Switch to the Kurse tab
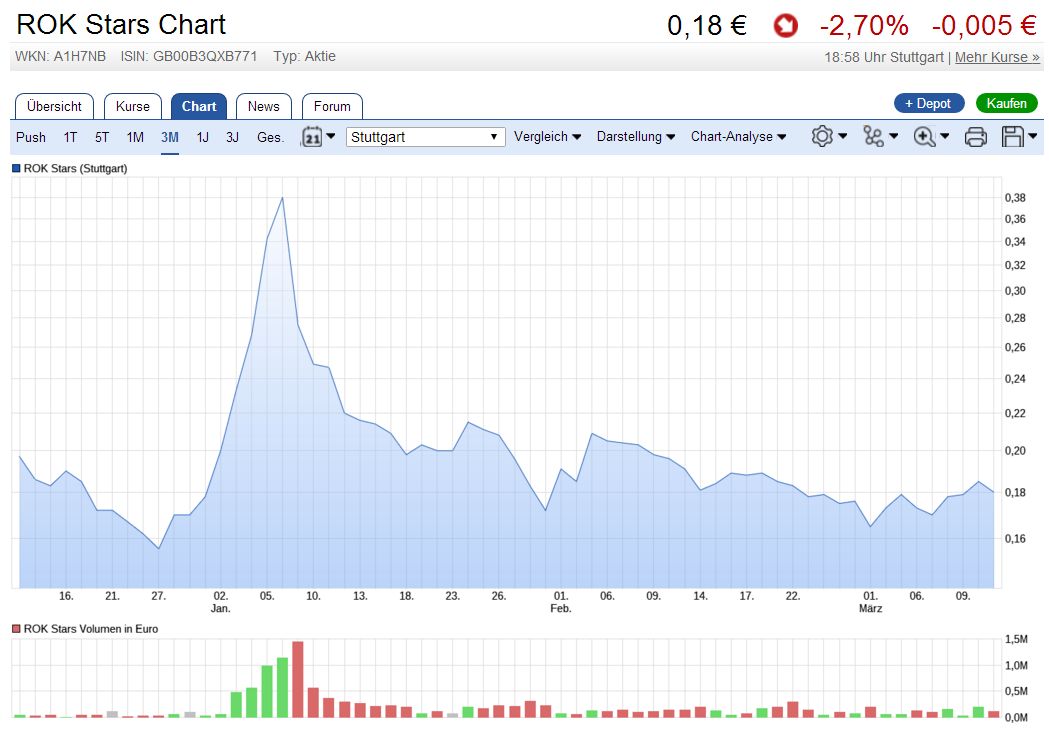 click(132, 106)
